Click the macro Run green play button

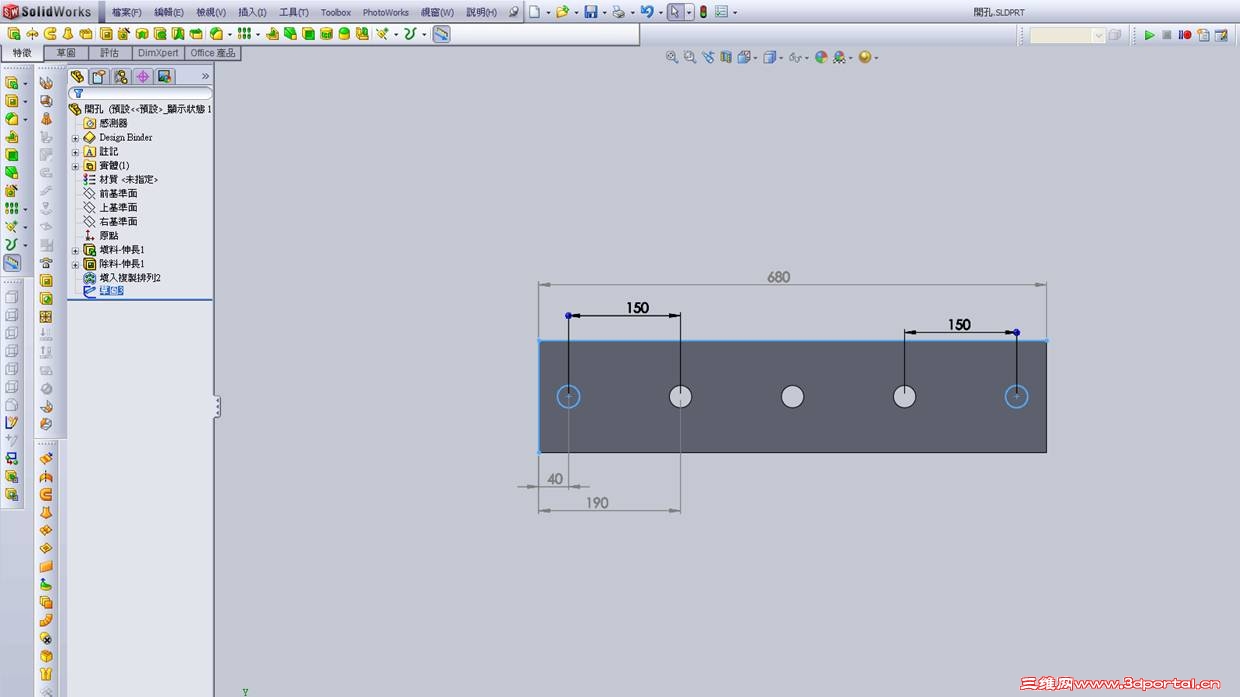tap(1149, 35)
